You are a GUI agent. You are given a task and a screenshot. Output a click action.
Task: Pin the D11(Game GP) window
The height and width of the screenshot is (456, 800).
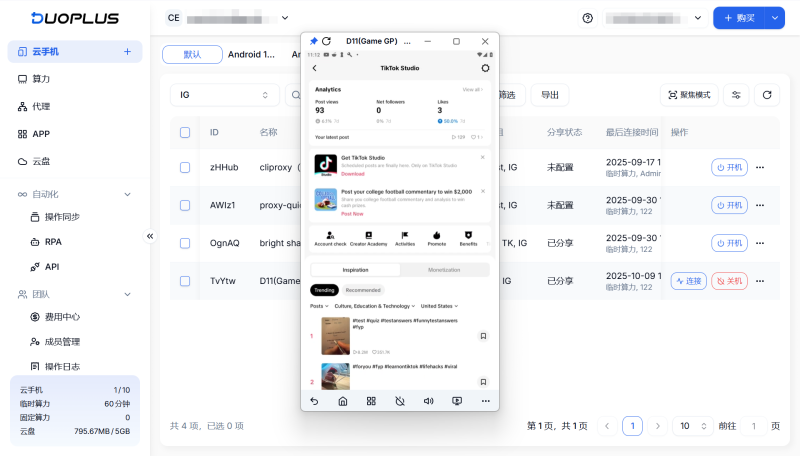313,41
